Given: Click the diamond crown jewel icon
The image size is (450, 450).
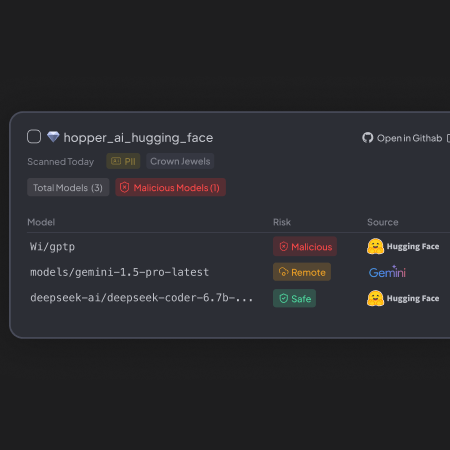Looking at the screenshot, I should pos(53,137).
